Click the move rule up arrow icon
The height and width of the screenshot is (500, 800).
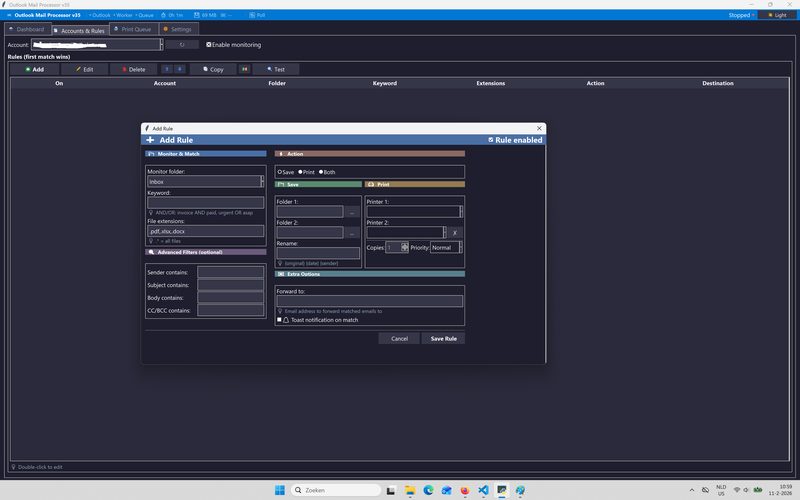point(167,69)
